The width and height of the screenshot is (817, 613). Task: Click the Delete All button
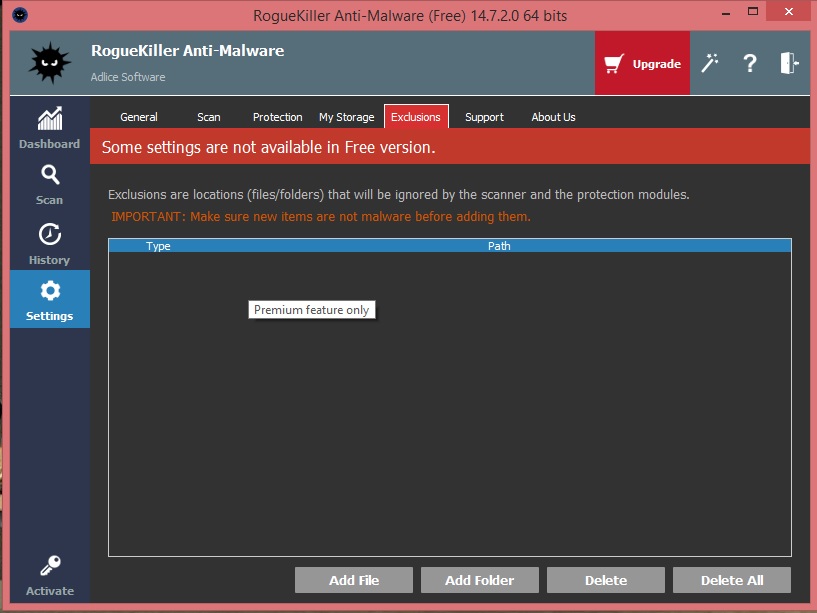tap(732, 580)
